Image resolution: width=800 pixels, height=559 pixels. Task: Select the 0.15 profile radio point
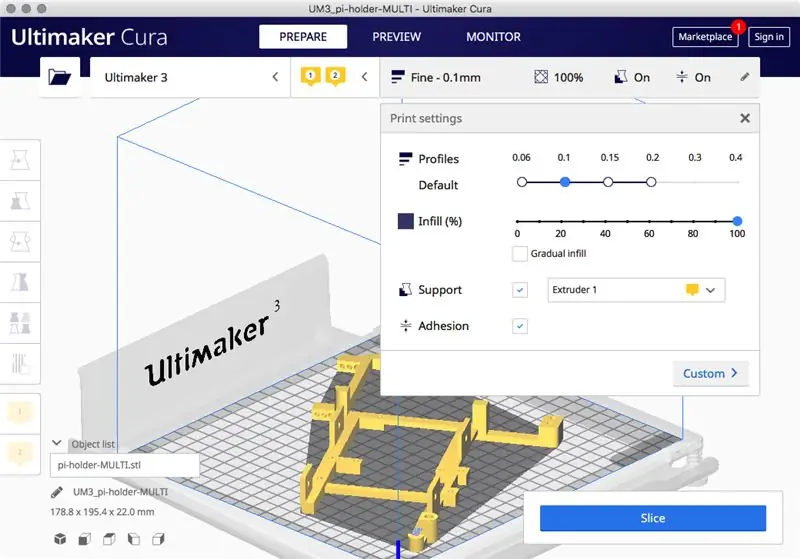click(608, 182)
